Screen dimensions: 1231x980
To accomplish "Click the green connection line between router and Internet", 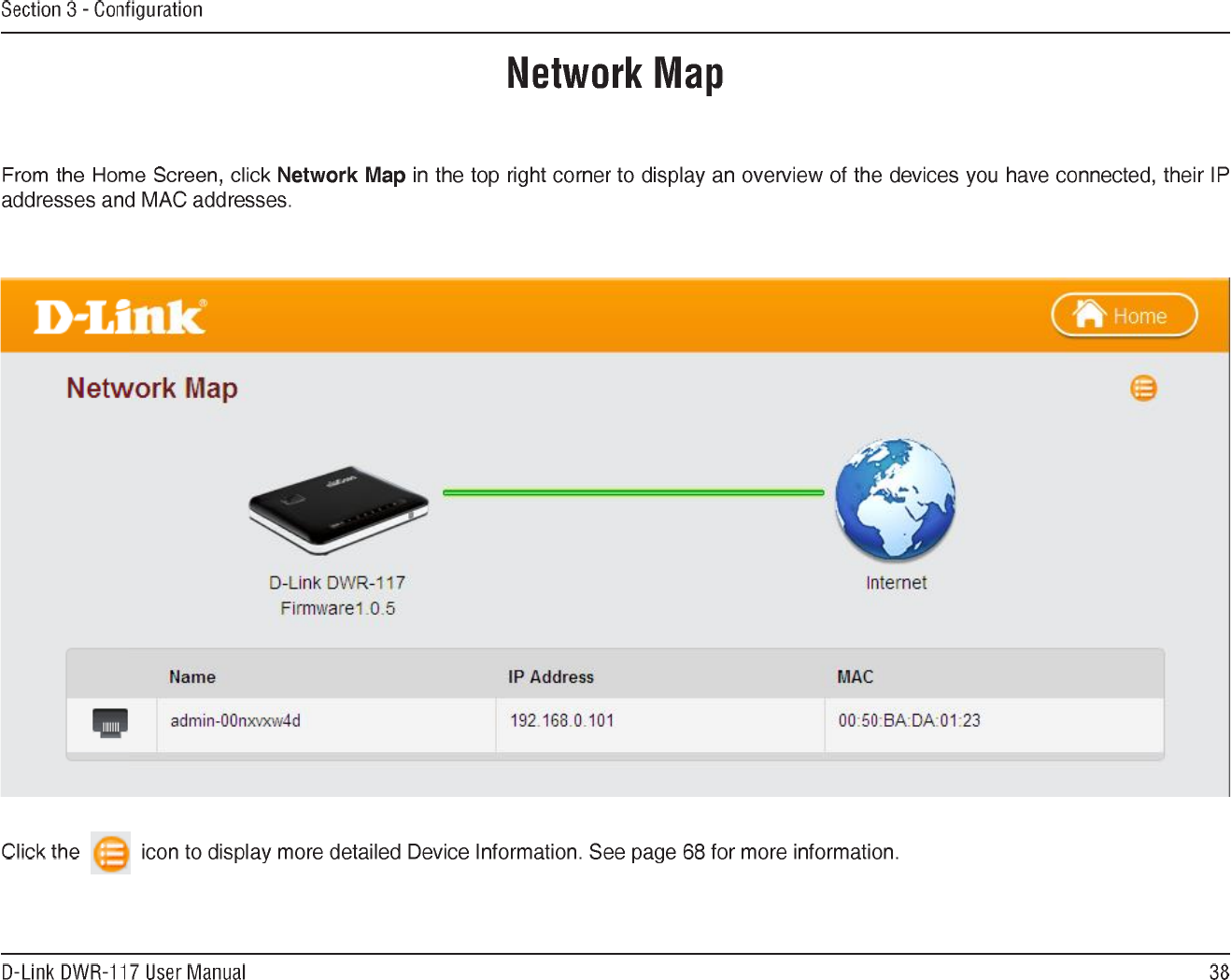I will 633,492.
